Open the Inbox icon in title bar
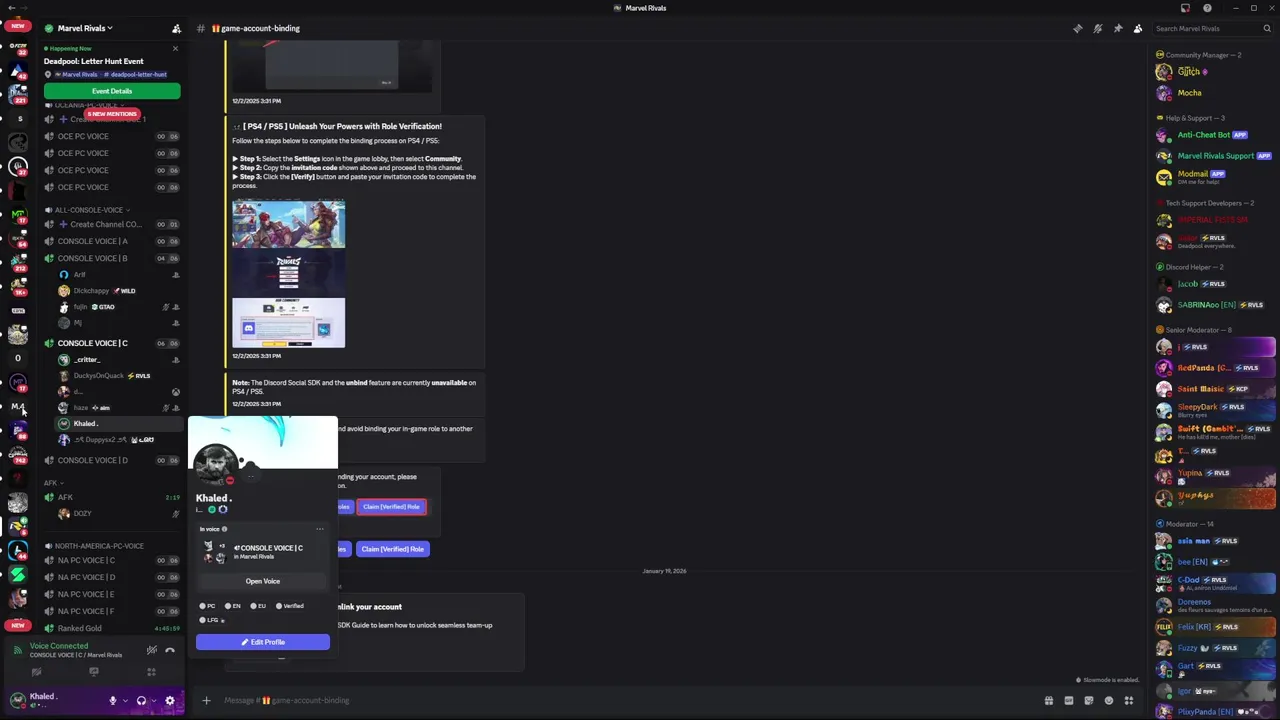This screenshot has height=720, width=1280. [x=1185, y=8]
